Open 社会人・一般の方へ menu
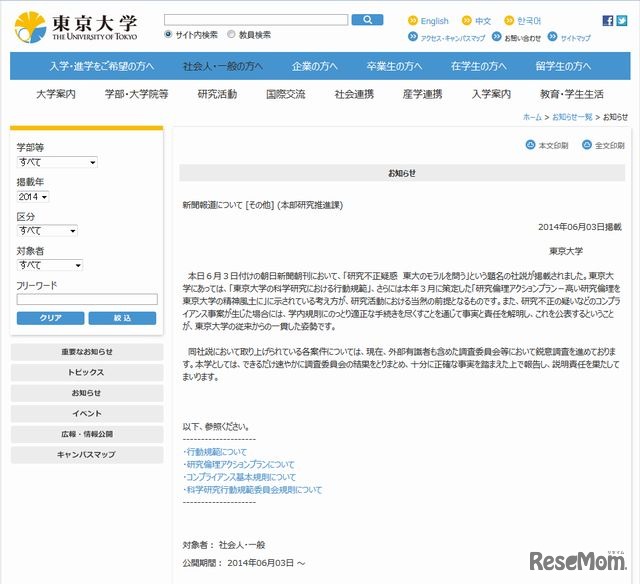This screenshot has height=584, width=640. click(x=223, y=66)
